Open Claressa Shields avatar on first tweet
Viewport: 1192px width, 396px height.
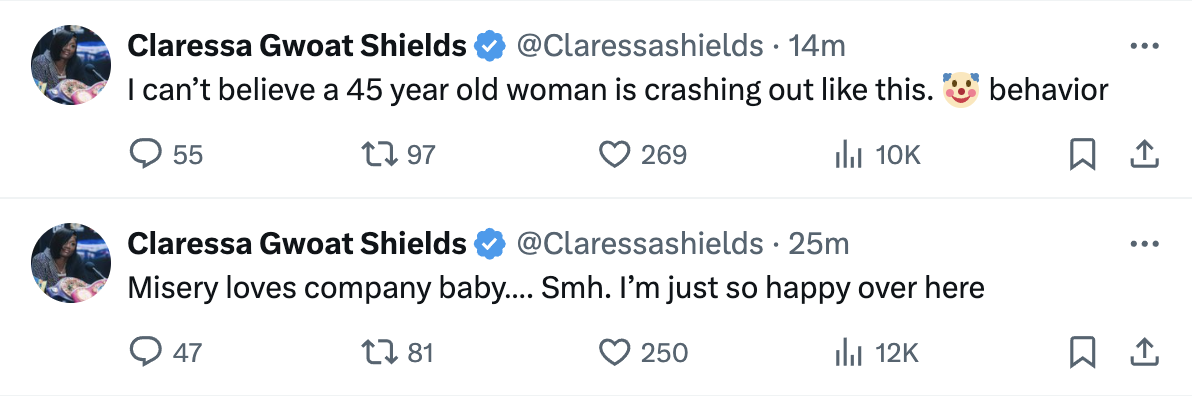click(x=71, y=65)
